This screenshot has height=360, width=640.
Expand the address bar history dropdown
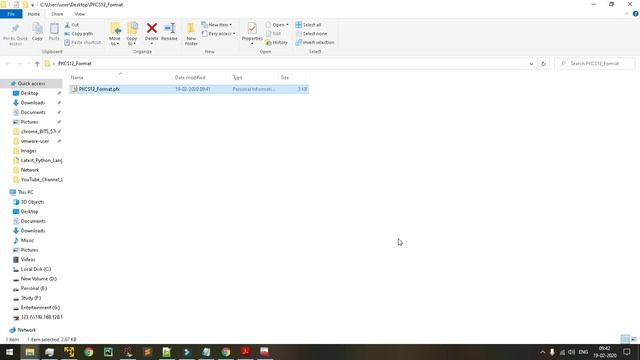click(531, 64)
